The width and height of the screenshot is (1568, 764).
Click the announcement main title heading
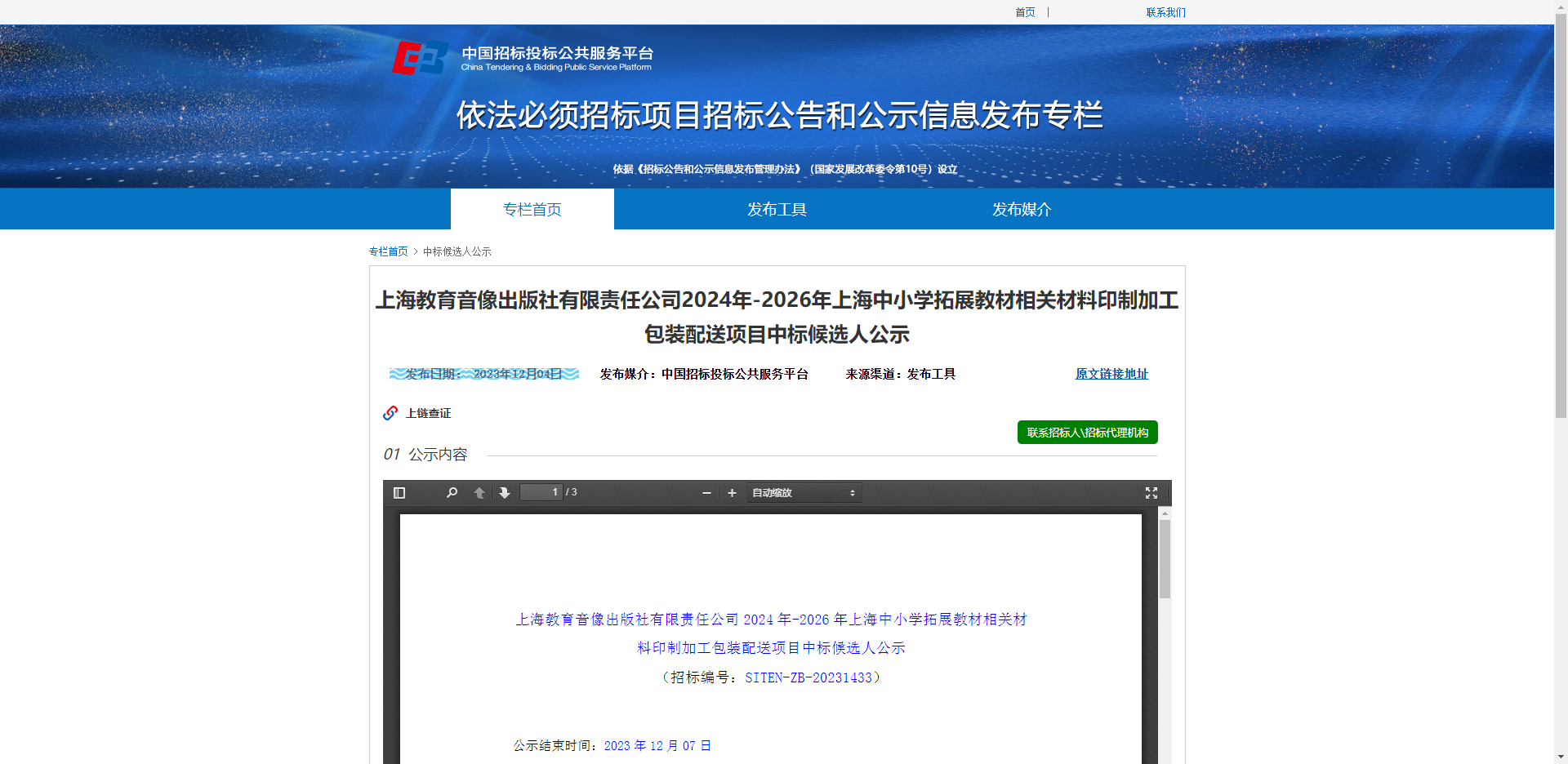click(777, 317)
